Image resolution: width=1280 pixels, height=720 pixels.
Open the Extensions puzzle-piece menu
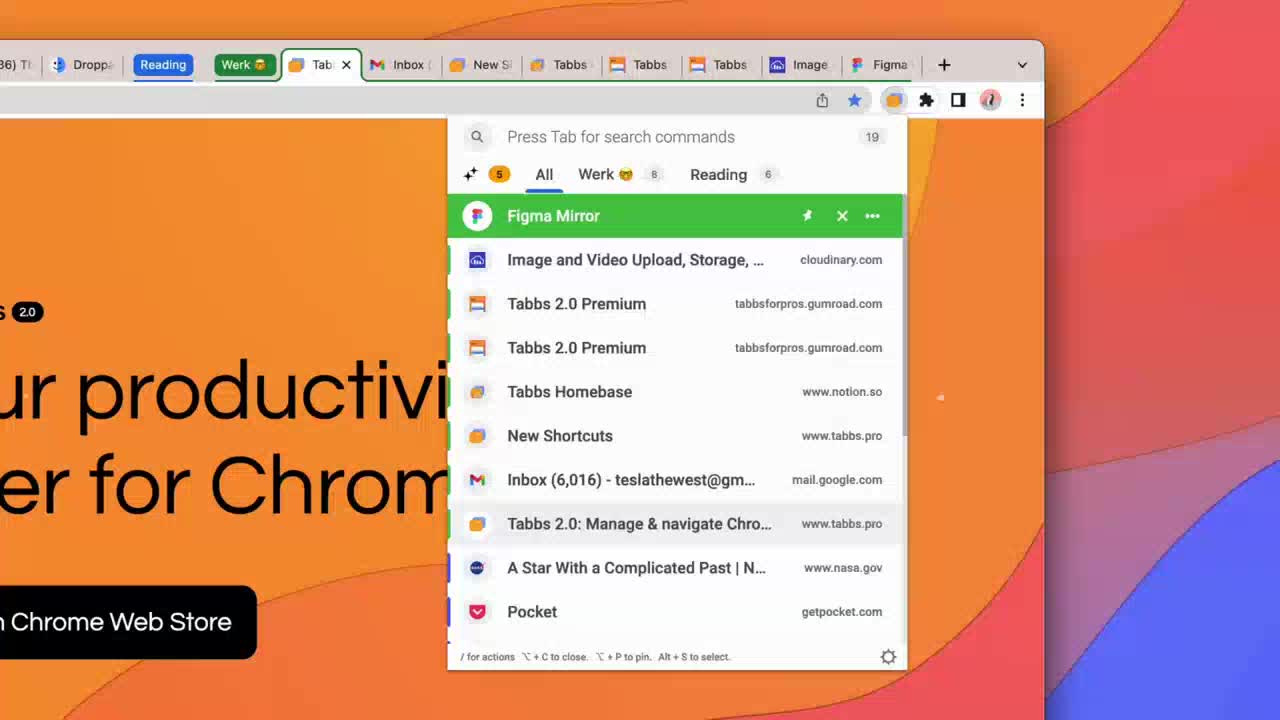[926, 100]
